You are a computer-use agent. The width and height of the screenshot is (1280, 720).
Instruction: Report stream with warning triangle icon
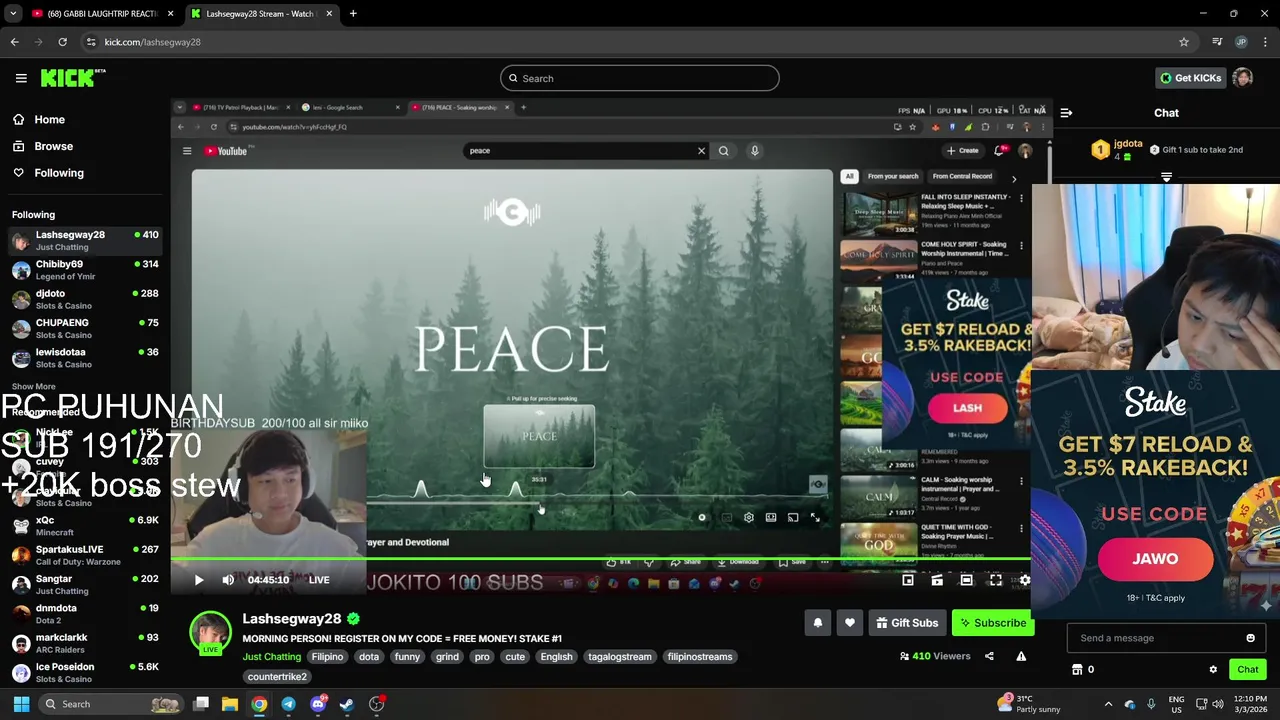(x=1021, y=656)
